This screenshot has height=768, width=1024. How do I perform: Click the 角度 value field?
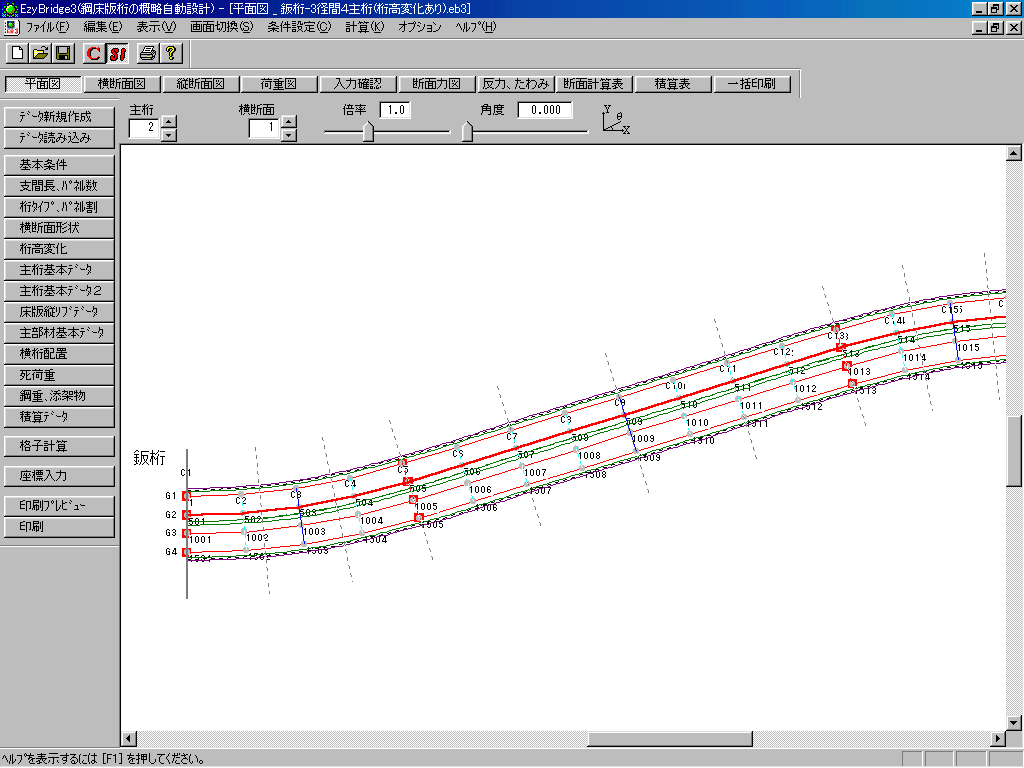pos(545,110)
